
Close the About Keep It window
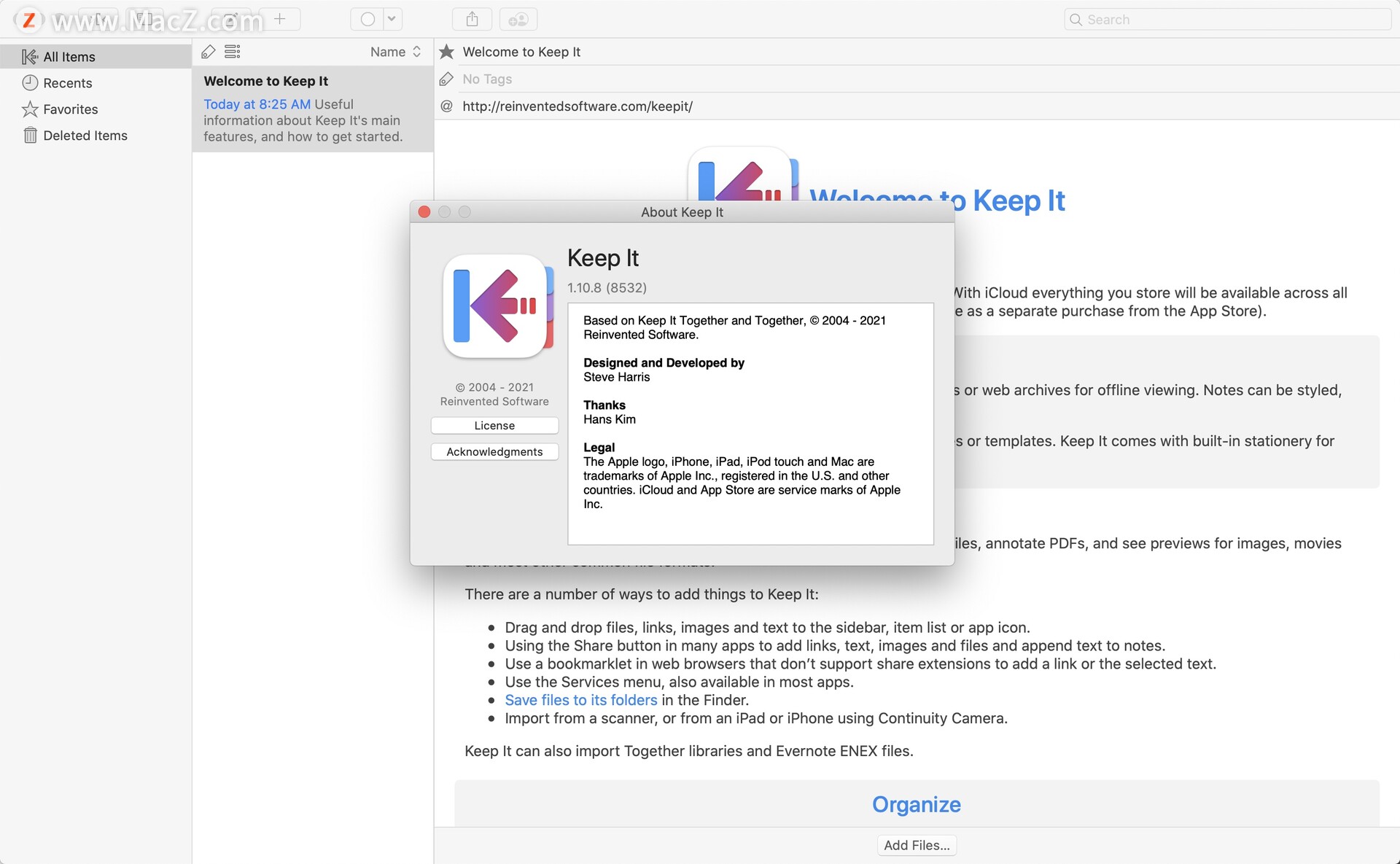[x=424, y=211]
